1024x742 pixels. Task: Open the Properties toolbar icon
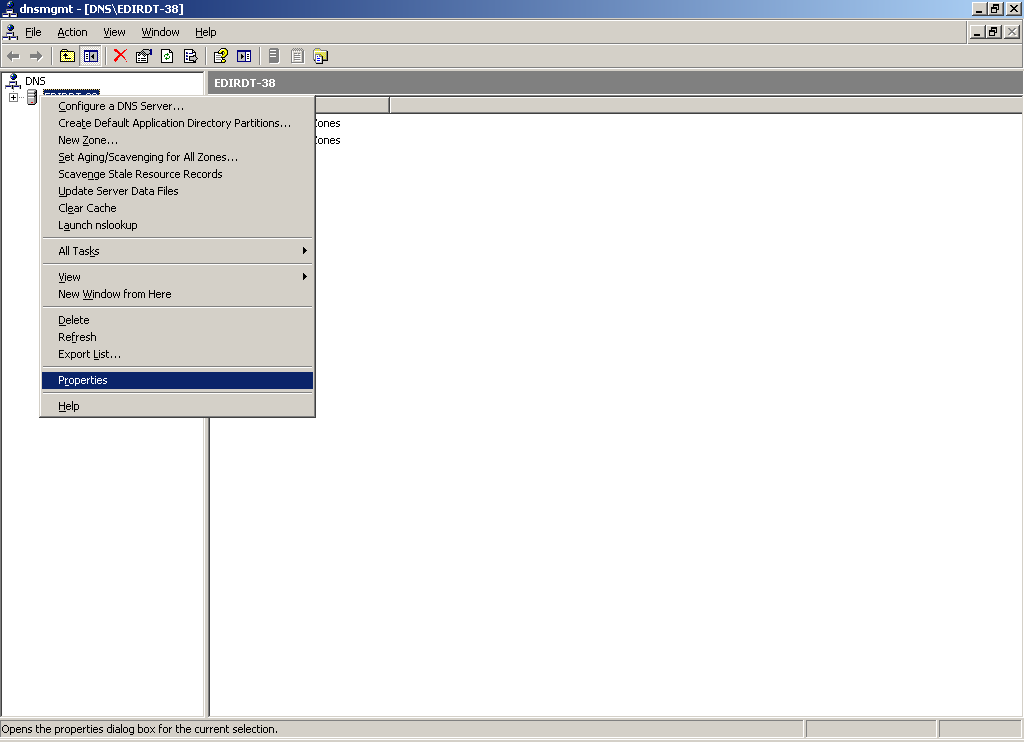(x=143, y=56)
